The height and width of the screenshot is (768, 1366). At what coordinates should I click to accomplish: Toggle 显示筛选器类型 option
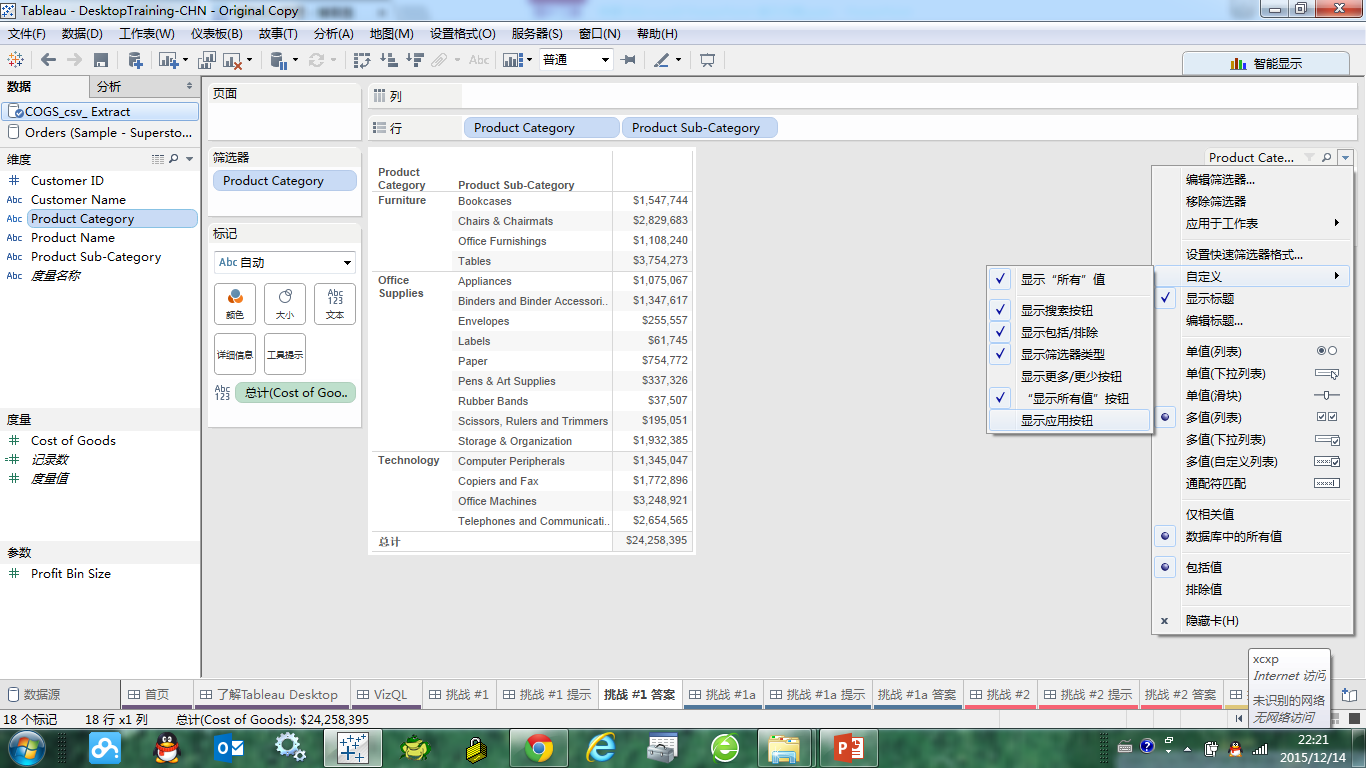click(1068, 355)
